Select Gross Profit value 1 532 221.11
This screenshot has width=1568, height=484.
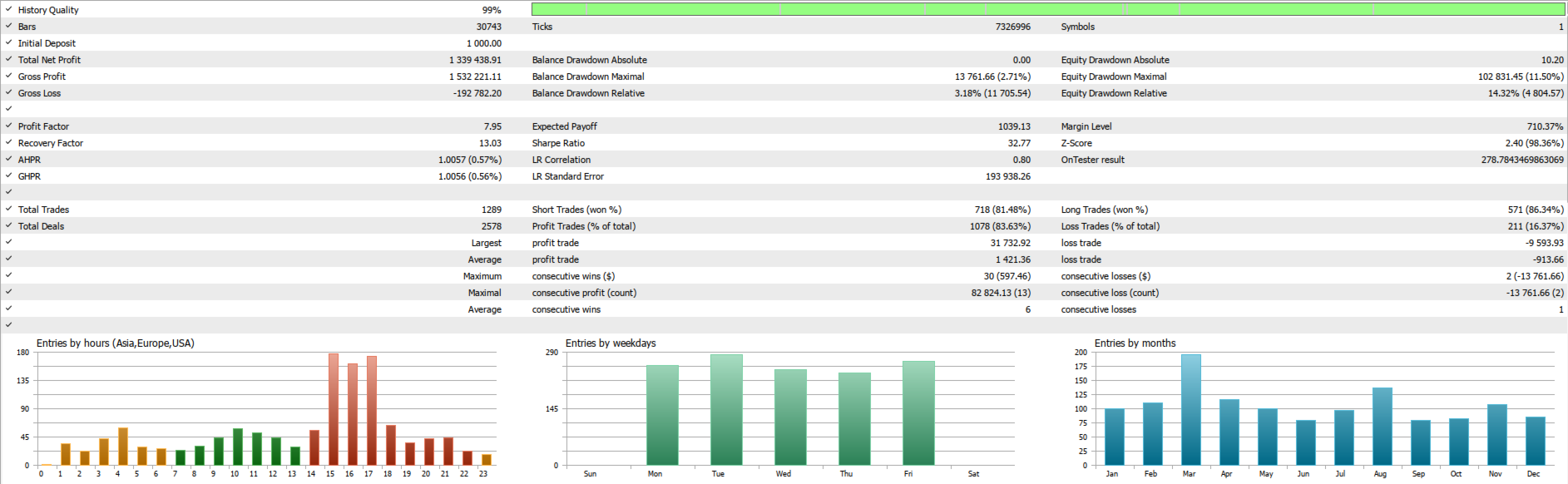pyautogui.click(x=476, y=77)
